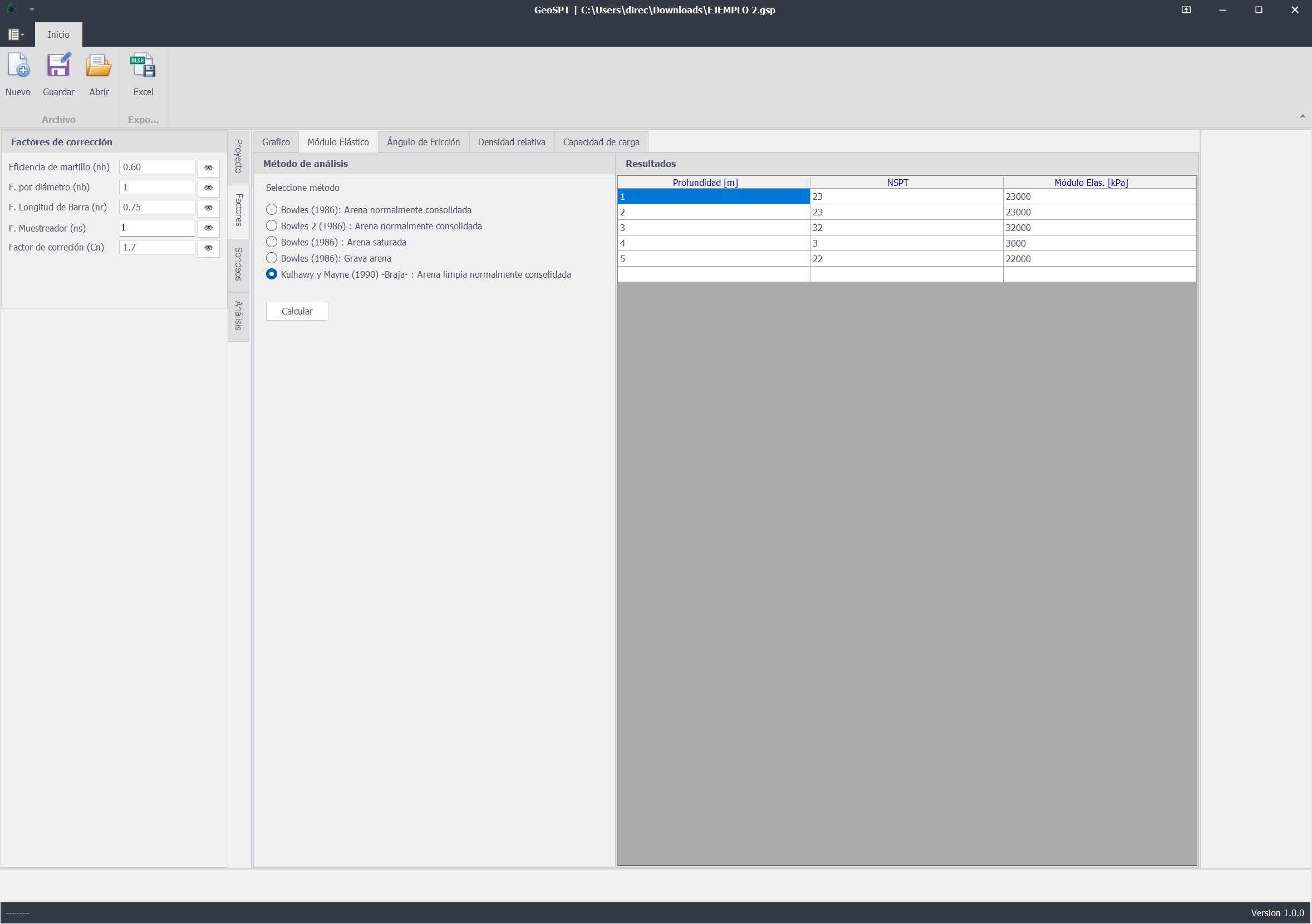Screen dimensions: 1312x924
Task: Collapse the ribbon with chevron arrow
Action: [1303, 116]
